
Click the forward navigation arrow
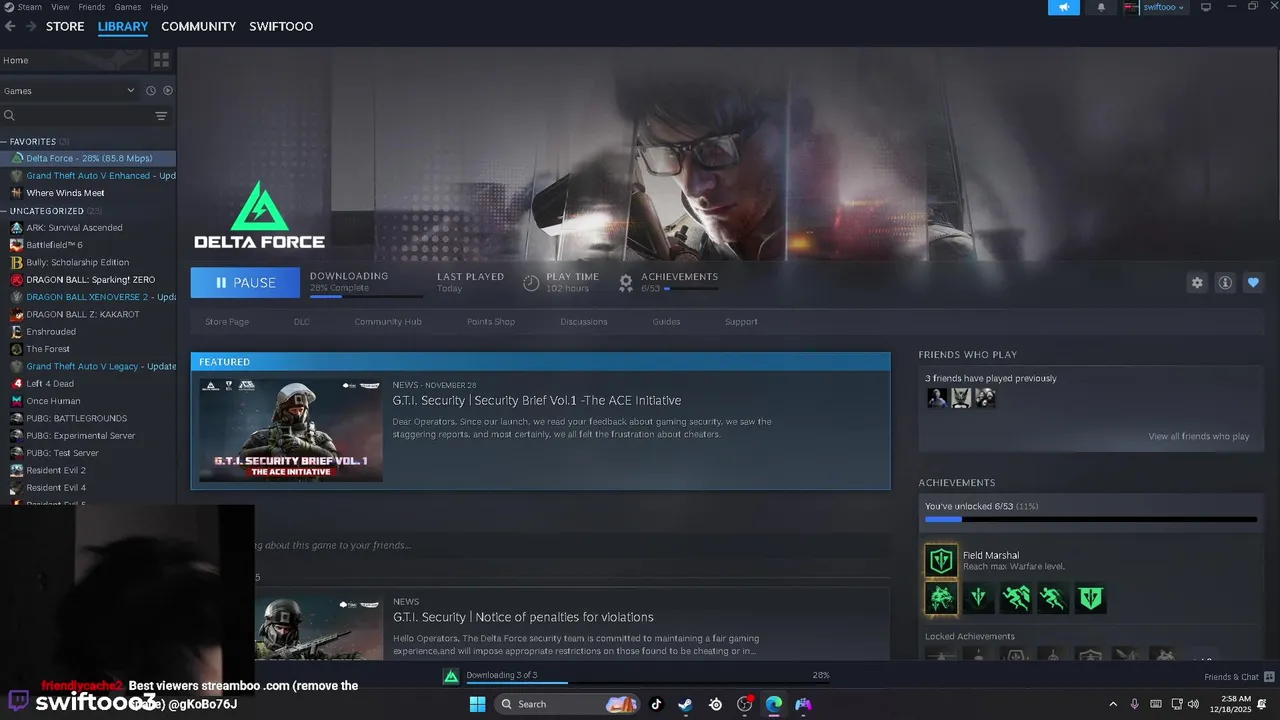[x=32, y=26]
